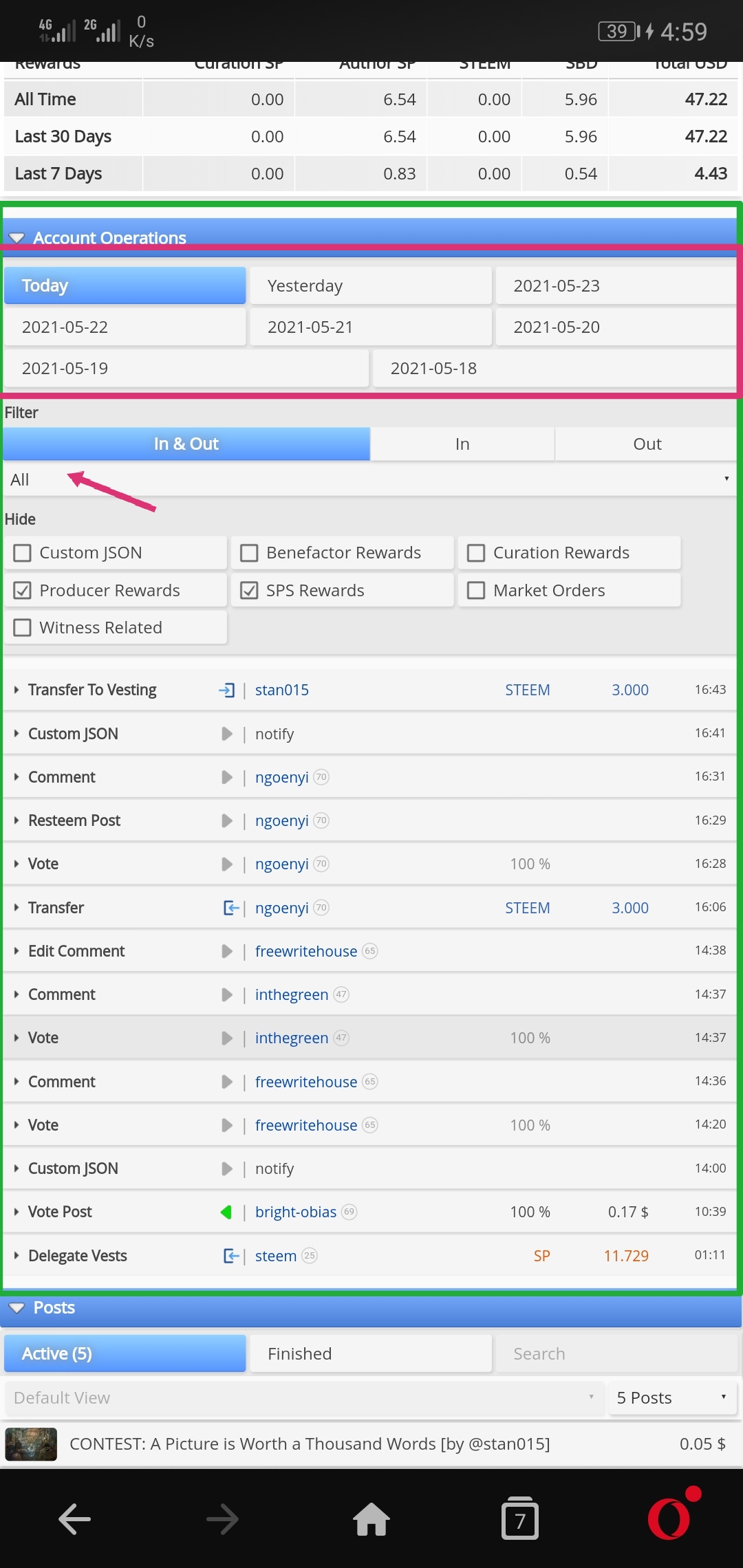Click the 3.000 STEEM amount at 16:43
Viewport: 743px width, 1568px height.
click(630, 690)
